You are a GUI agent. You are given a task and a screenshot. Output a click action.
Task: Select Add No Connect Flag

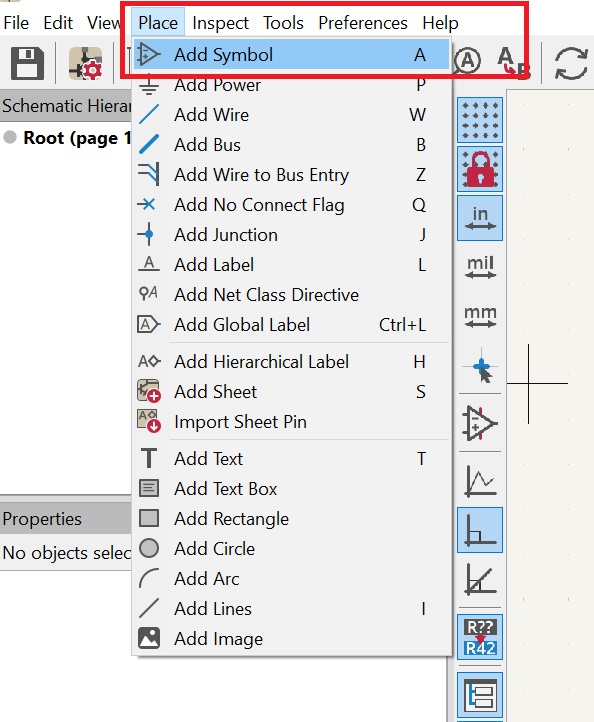(291, 204)
